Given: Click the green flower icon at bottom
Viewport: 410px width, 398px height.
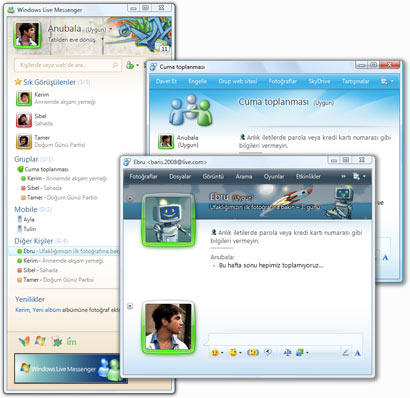Looking at the screenshot, I should pyautogui.click(x=57, y=341).
